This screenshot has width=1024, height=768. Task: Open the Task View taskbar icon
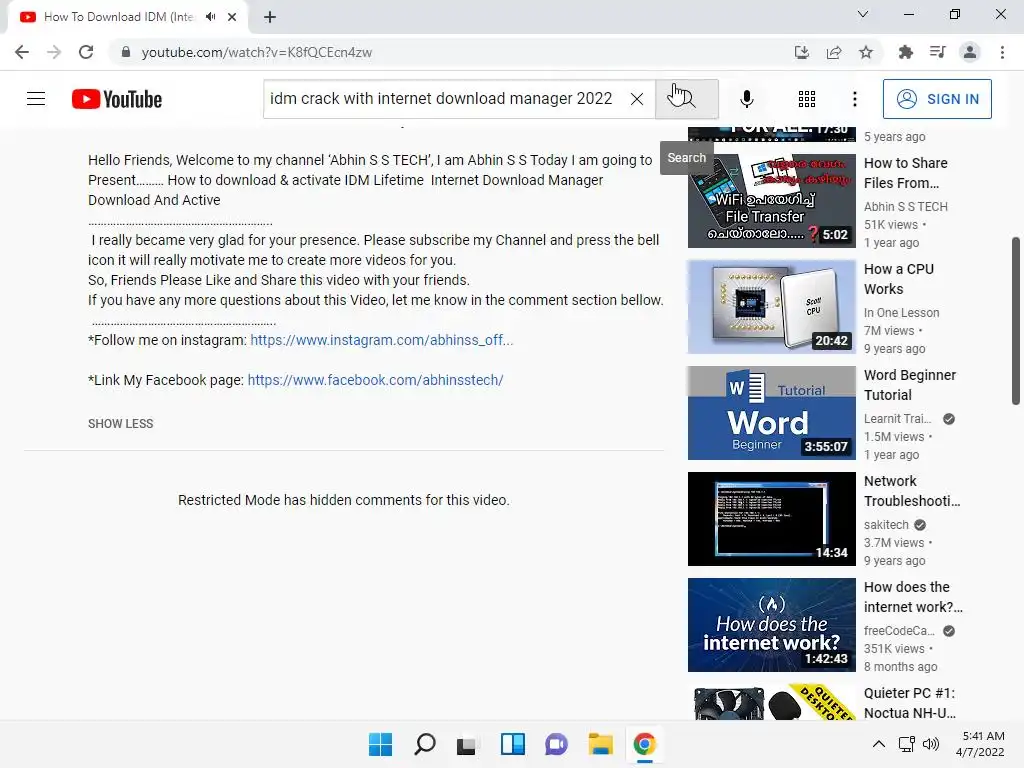coord(466,744)
